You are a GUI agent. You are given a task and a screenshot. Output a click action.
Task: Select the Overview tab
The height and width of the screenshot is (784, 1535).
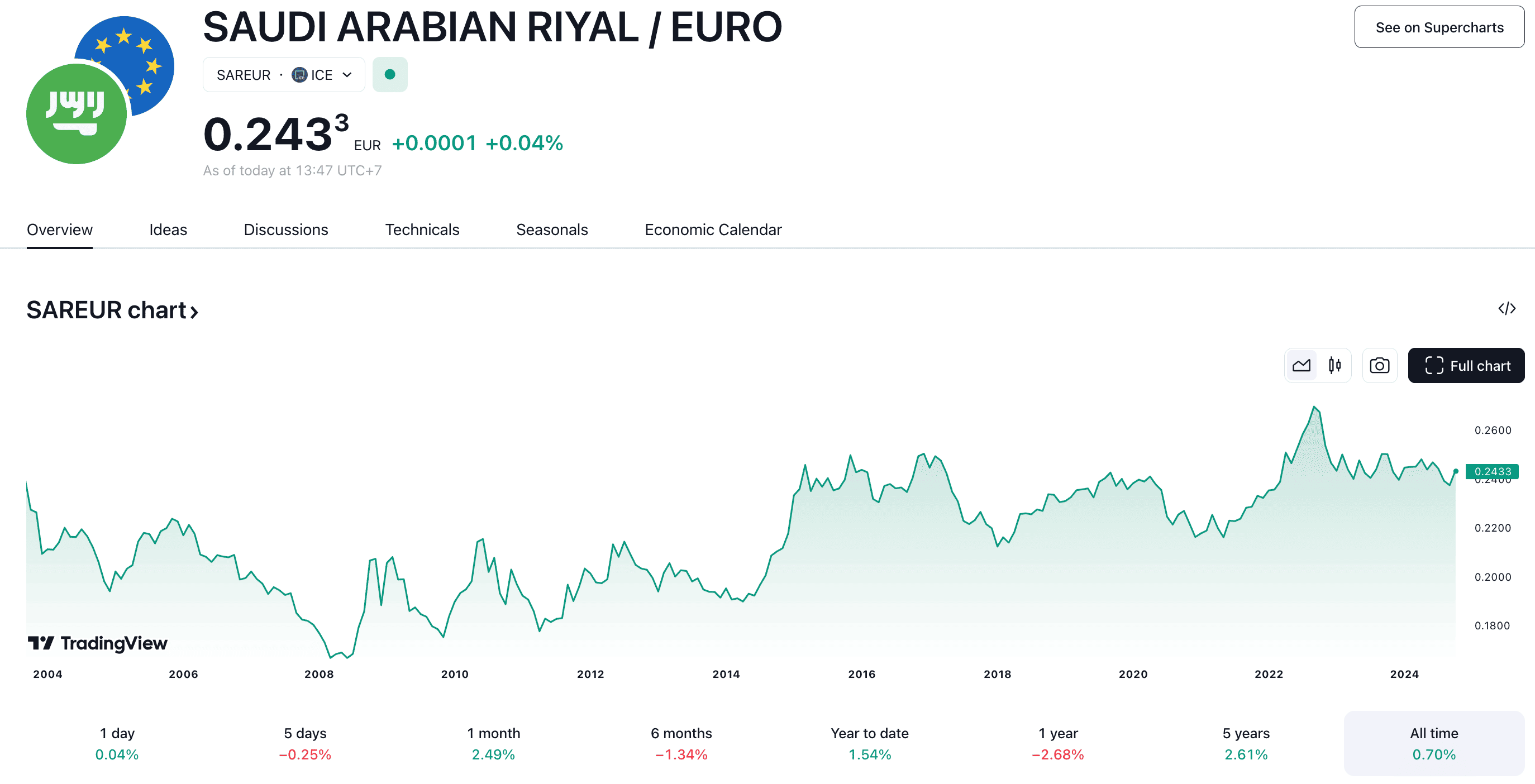[x=60, y=230]
